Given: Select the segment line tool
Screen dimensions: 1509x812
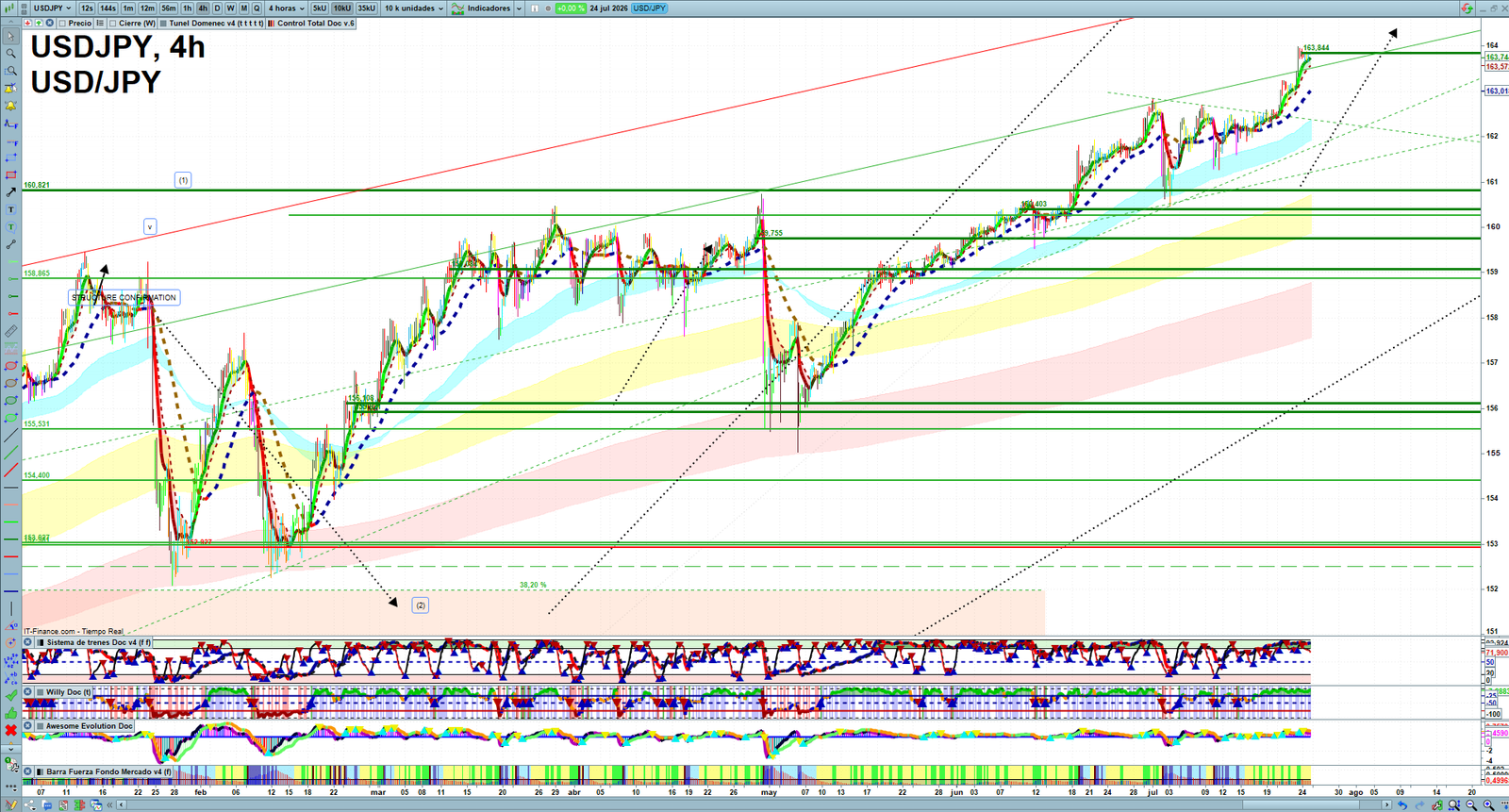Looking at the screenshot, I should [10, 244].
